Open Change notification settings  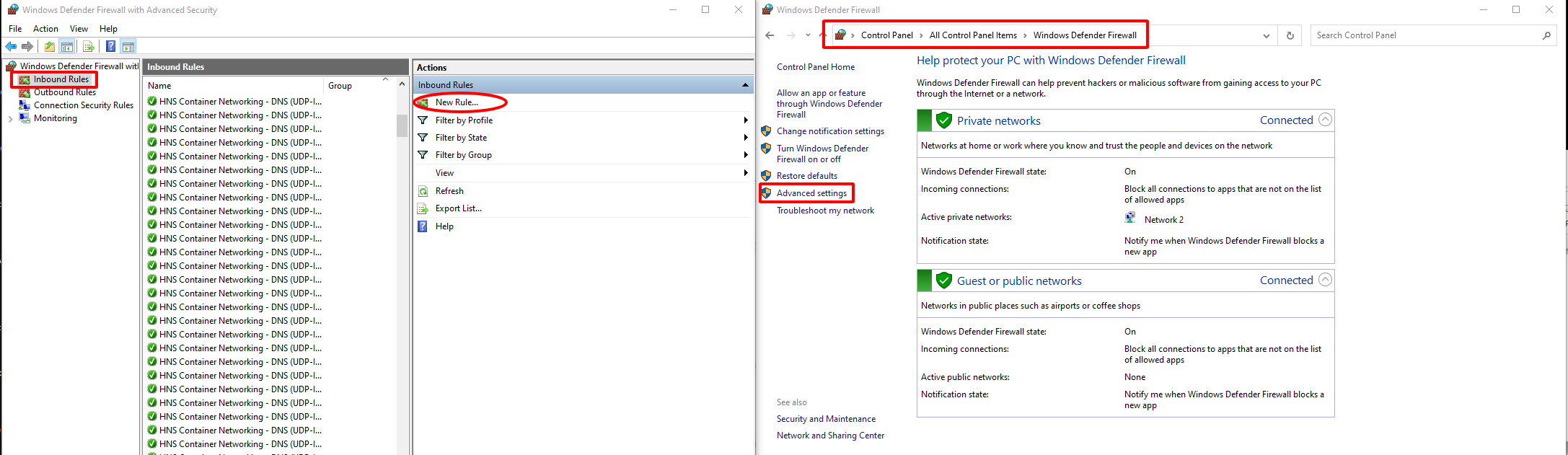[830, 131]
